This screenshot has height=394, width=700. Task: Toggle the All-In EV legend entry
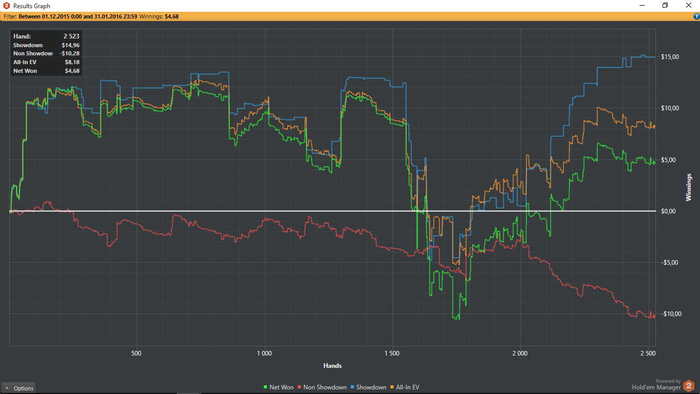pyautogui.click(x=405, y=387)
